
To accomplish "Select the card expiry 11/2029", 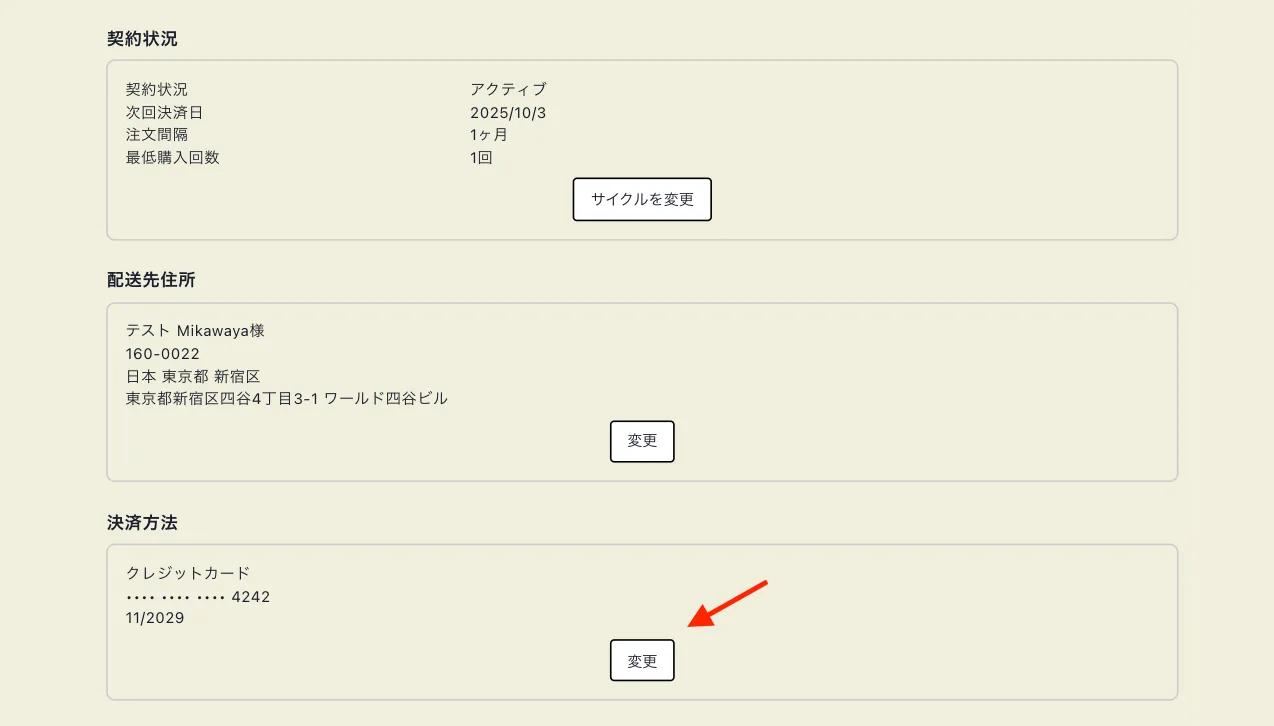I will click(x=155, y=618).
